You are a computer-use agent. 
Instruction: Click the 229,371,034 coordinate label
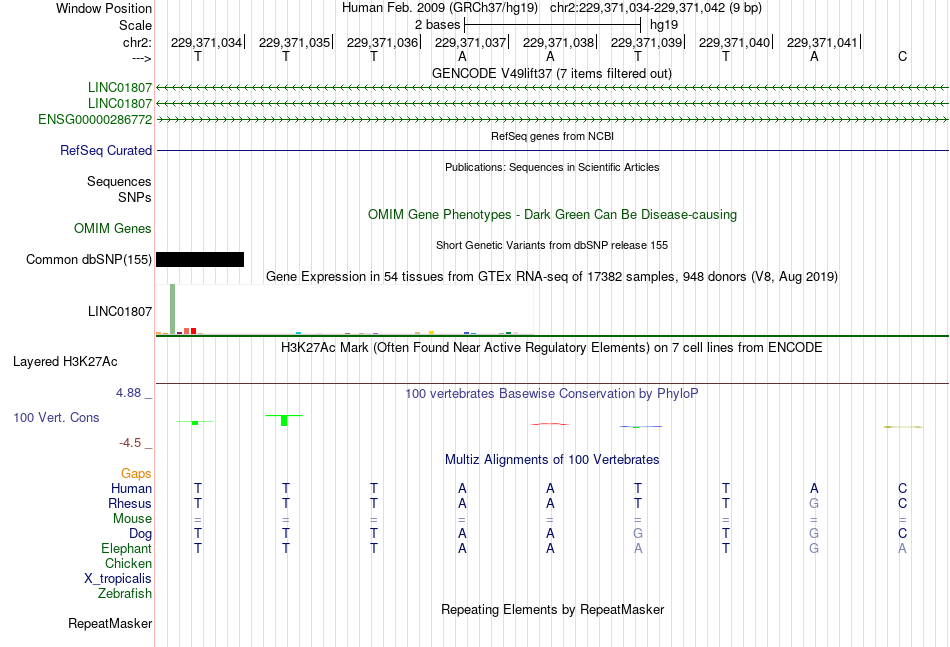pos(206,42)
